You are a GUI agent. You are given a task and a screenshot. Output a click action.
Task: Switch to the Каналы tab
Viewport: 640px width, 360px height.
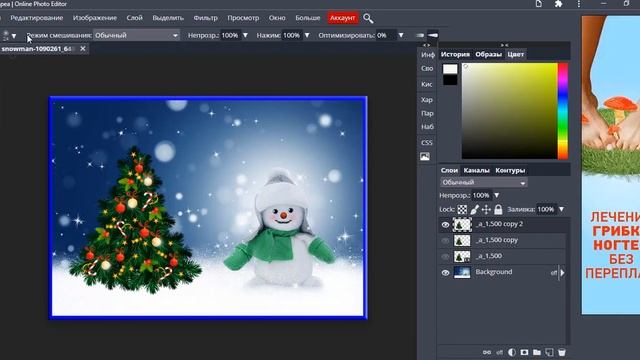pyautogui.click(x=476, y=170)
